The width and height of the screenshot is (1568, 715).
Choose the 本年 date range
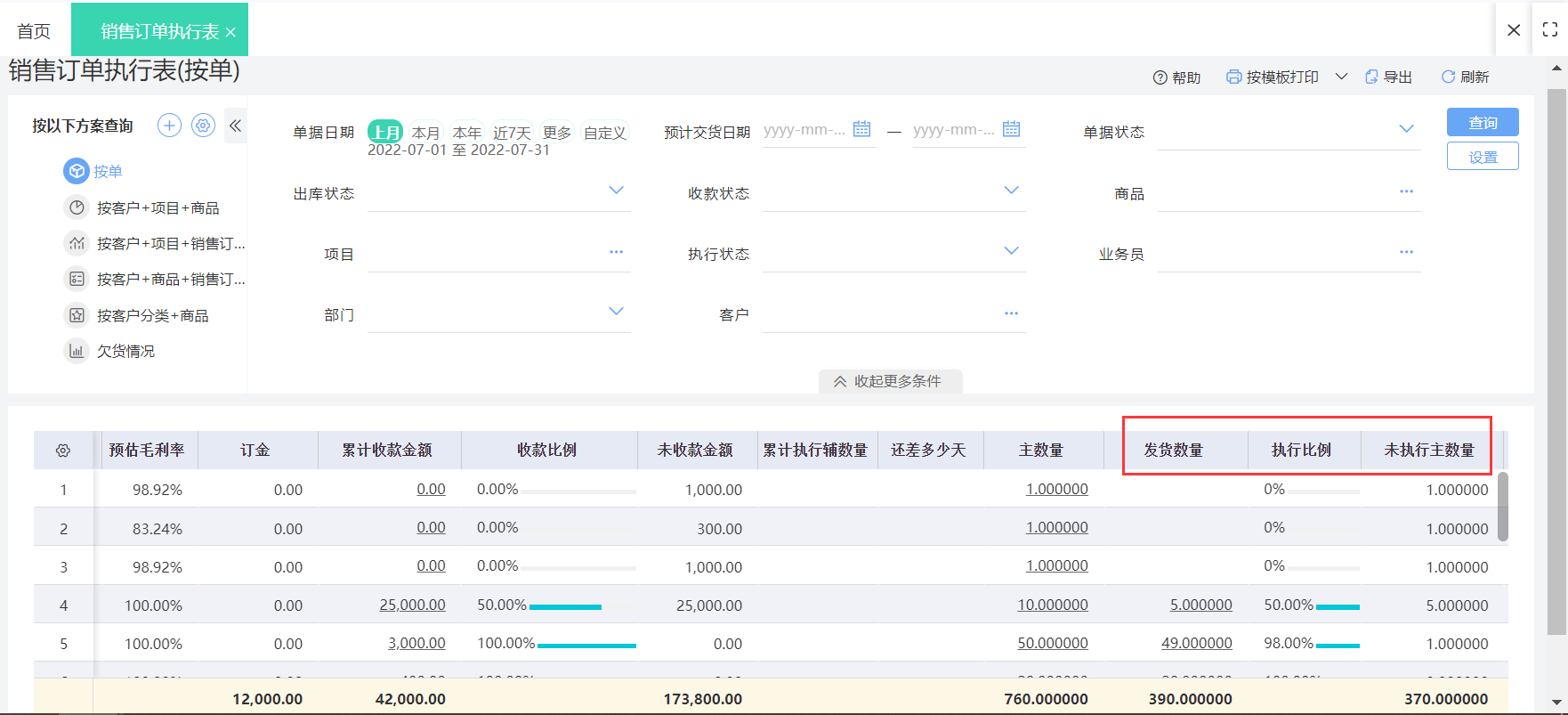(466, 133)
